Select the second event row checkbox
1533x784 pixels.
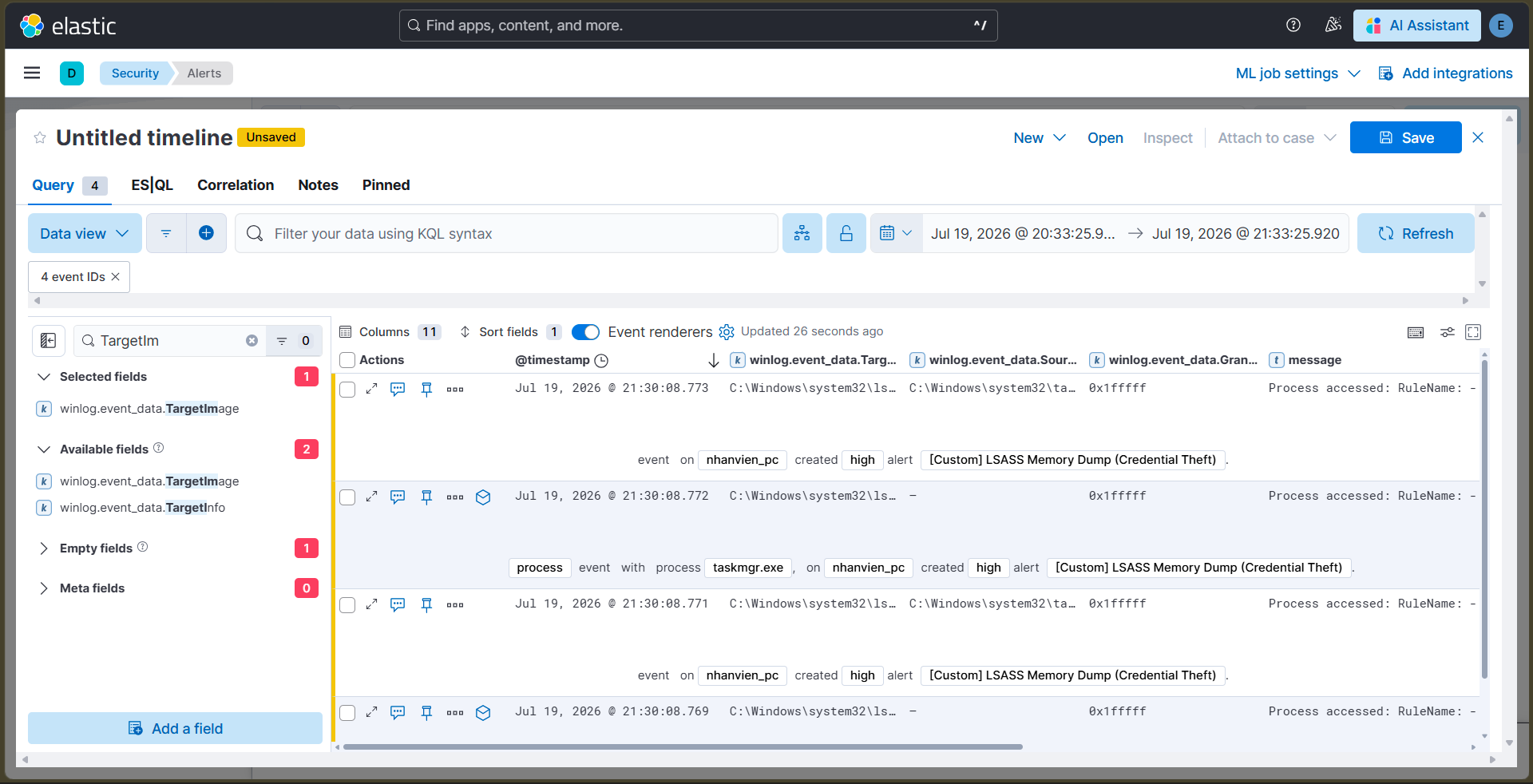[347, 497]
